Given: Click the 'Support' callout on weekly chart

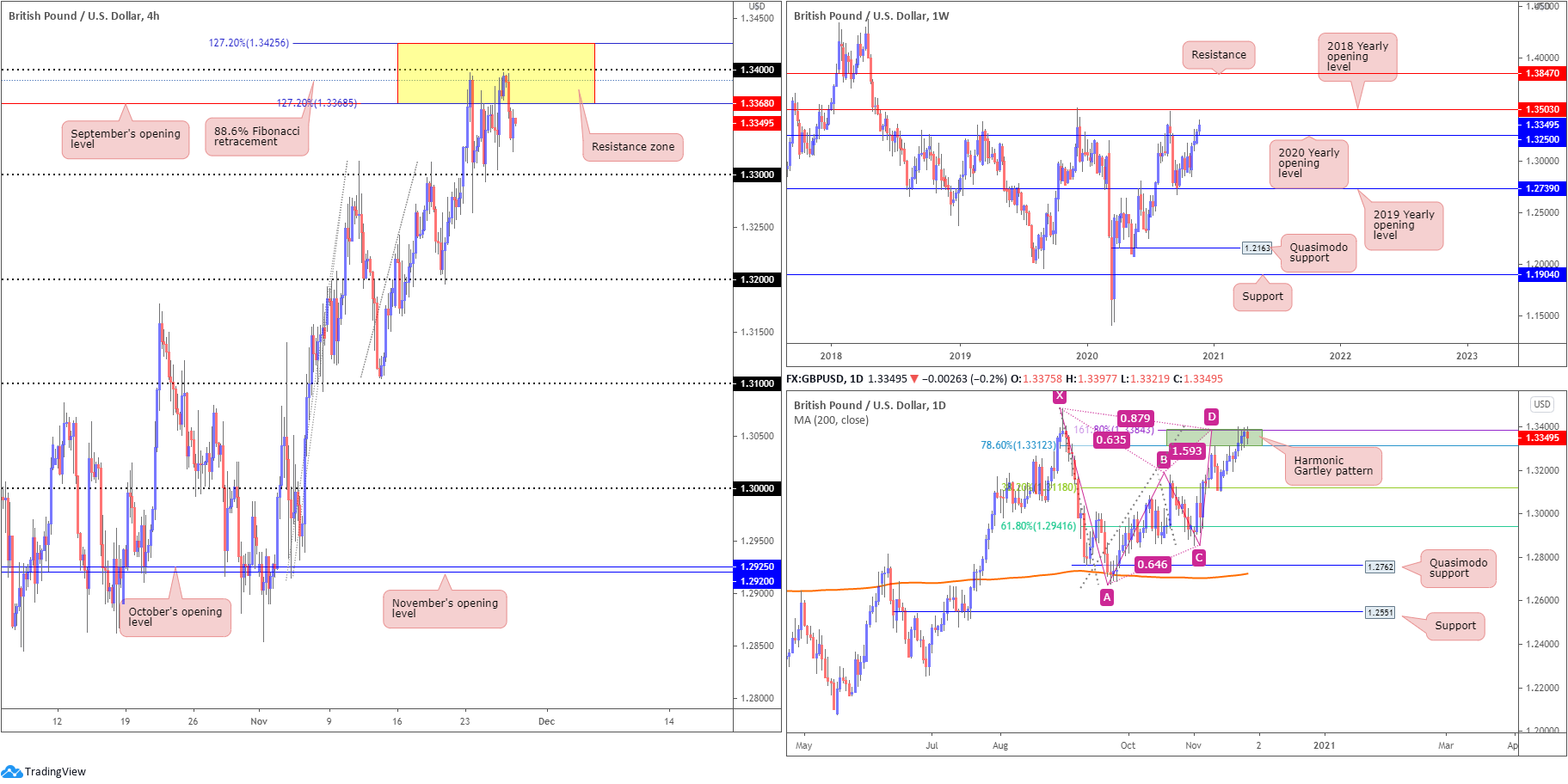Looking at the screenshot, I should click(1262, 297).
